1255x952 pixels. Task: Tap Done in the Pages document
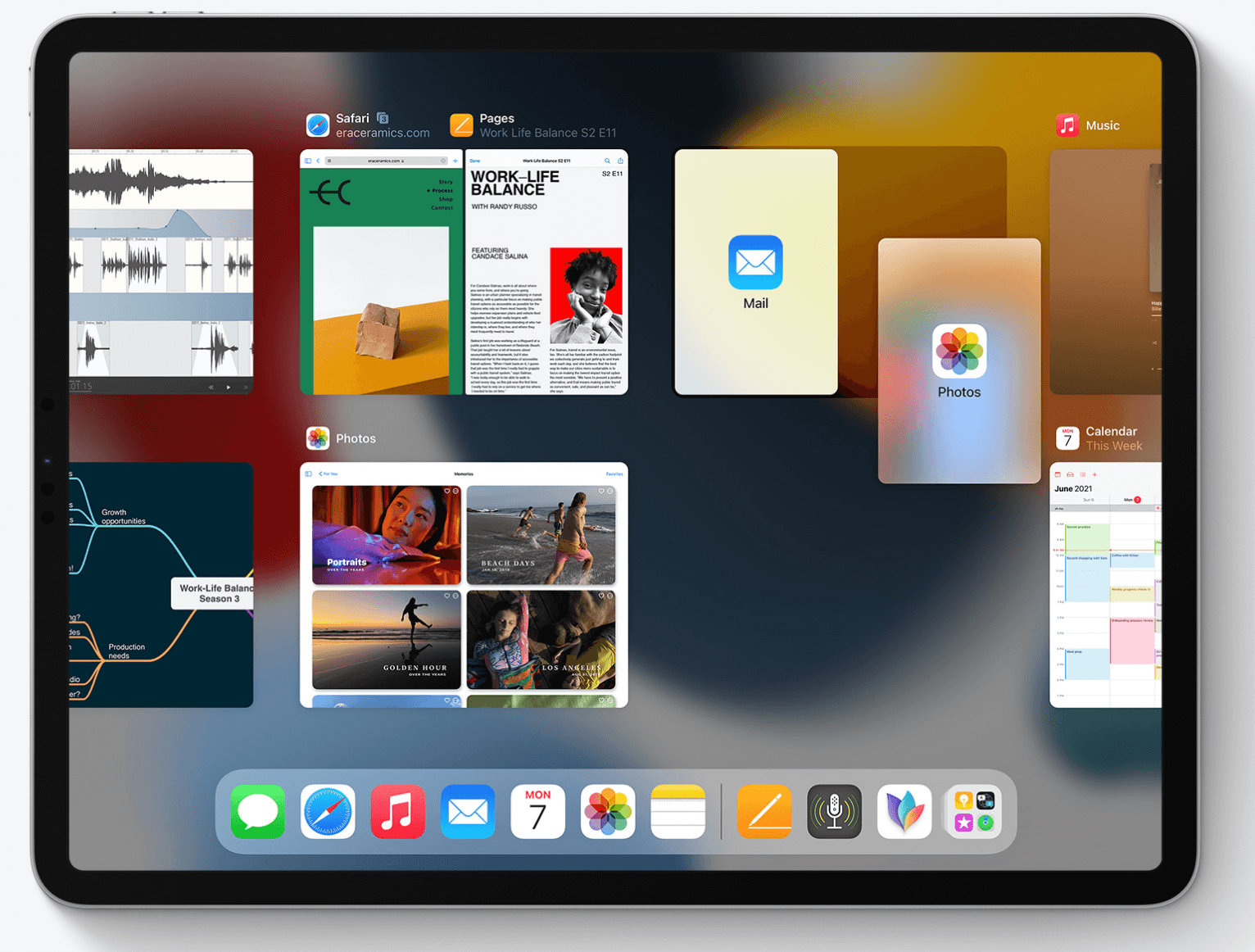coord(474,161)
